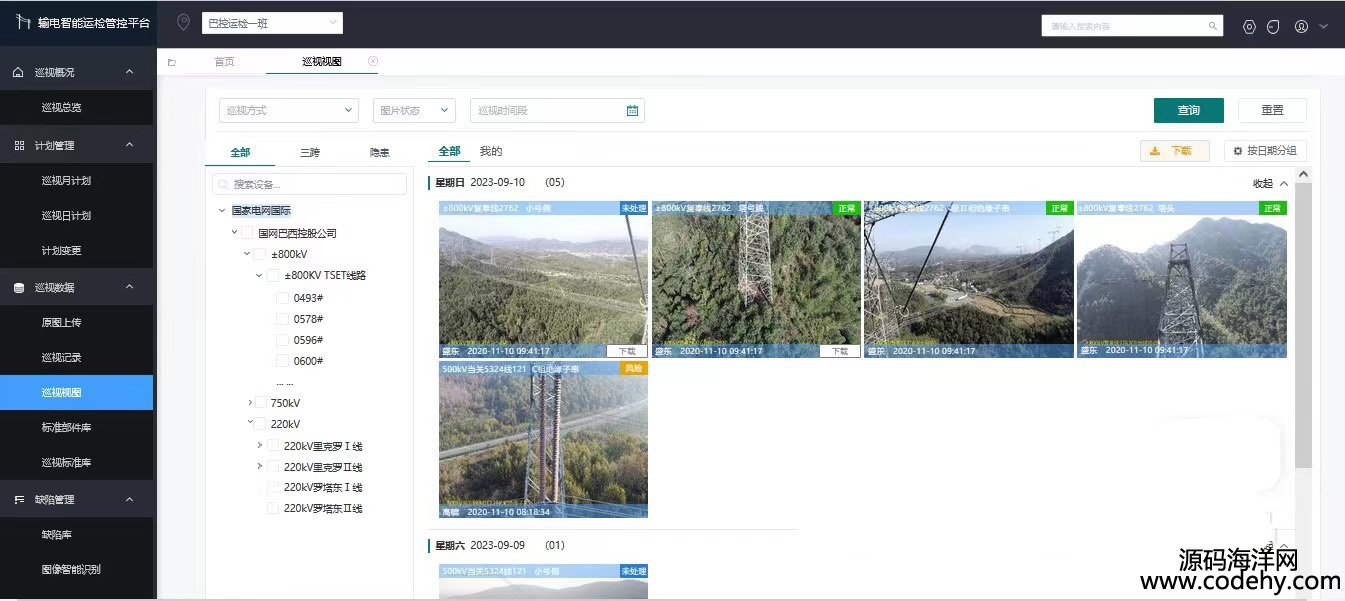Click the location pin icon in header
The image size is (1345, 601).
pyautogui.click(x=183, y=23)
